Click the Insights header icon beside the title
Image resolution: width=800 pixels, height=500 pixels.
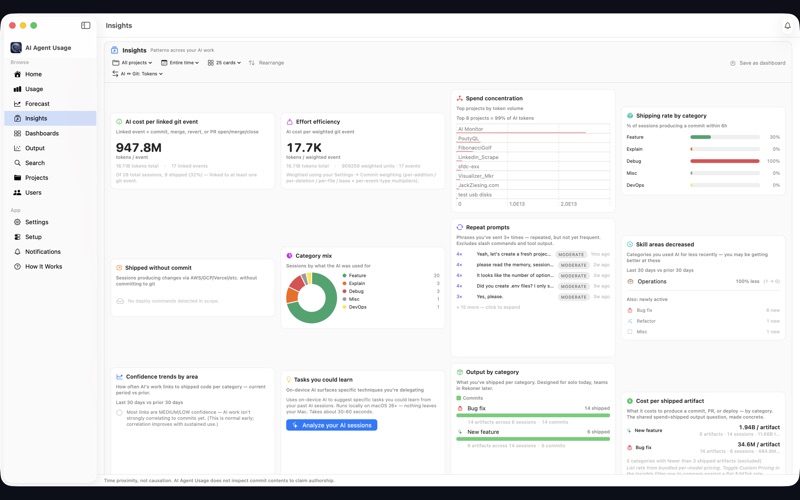pyautogui.click(x=114, y=50)
